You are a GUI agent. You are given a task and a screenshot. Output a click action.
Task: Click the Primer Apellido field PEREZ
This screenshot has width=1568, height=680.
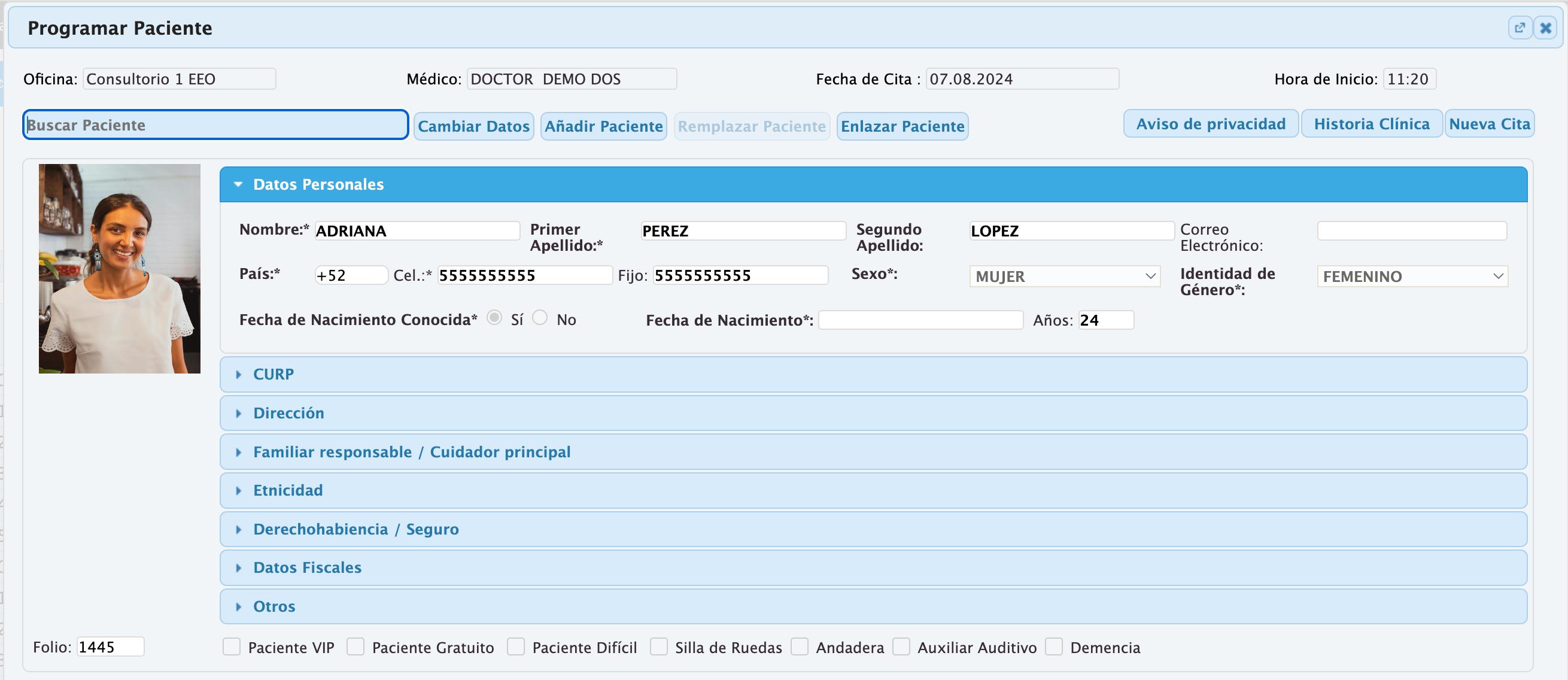coord(743,230)
